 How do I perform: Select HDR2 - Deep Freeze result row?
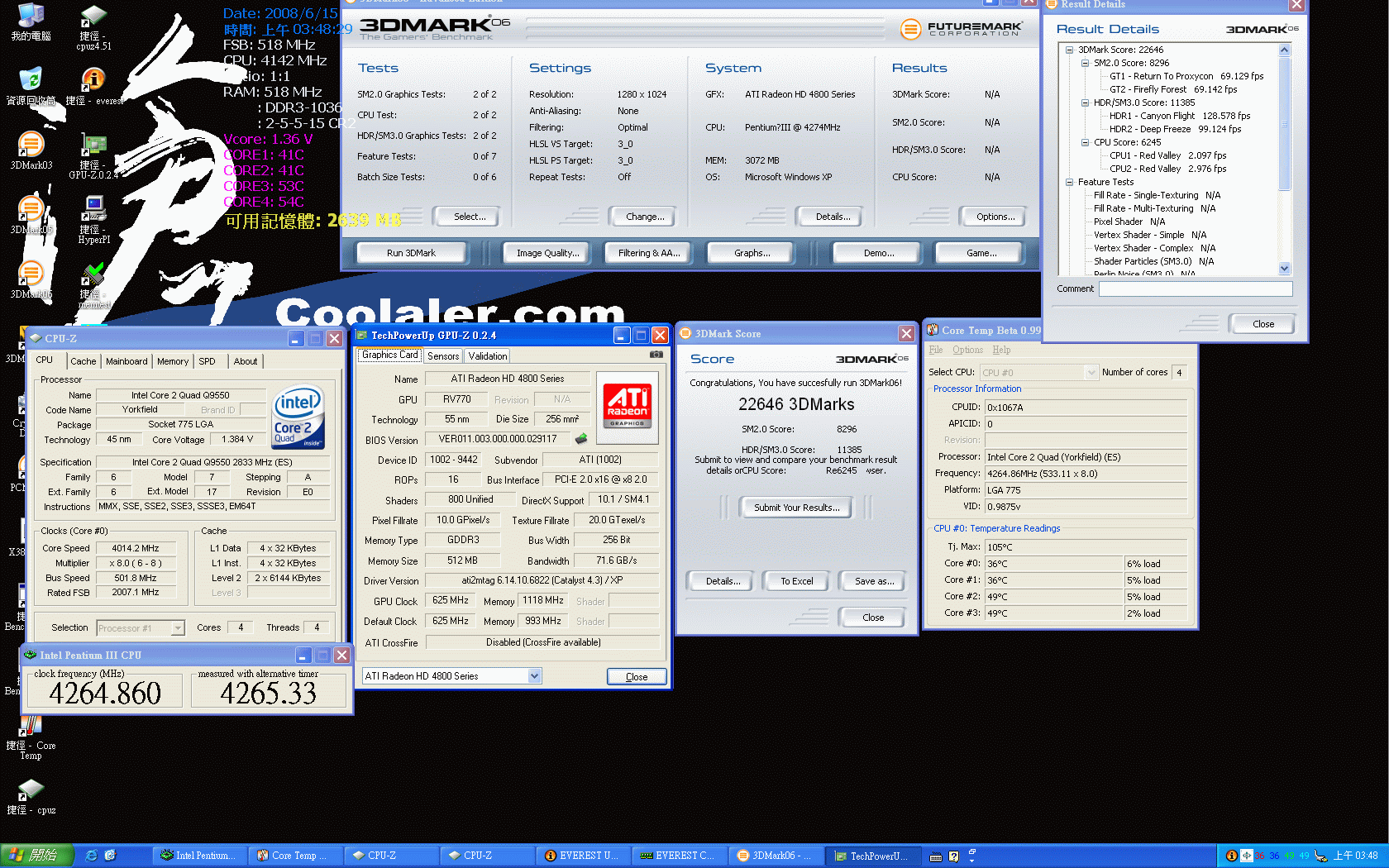[x=1175, y=129]
